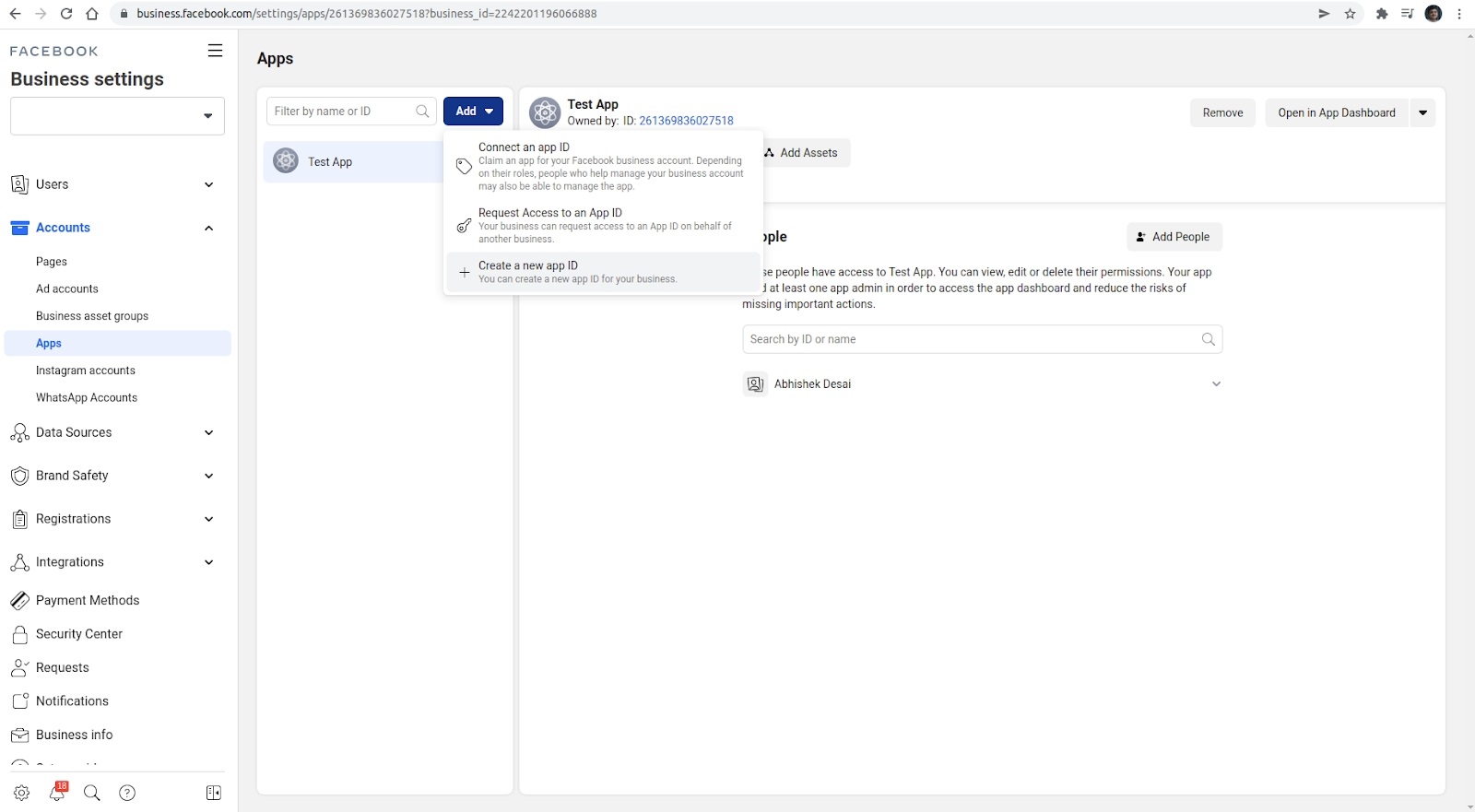The image size is (1475, 812).
Task: Open the browser extensions puzzle icon
Action: point(1381,14)
